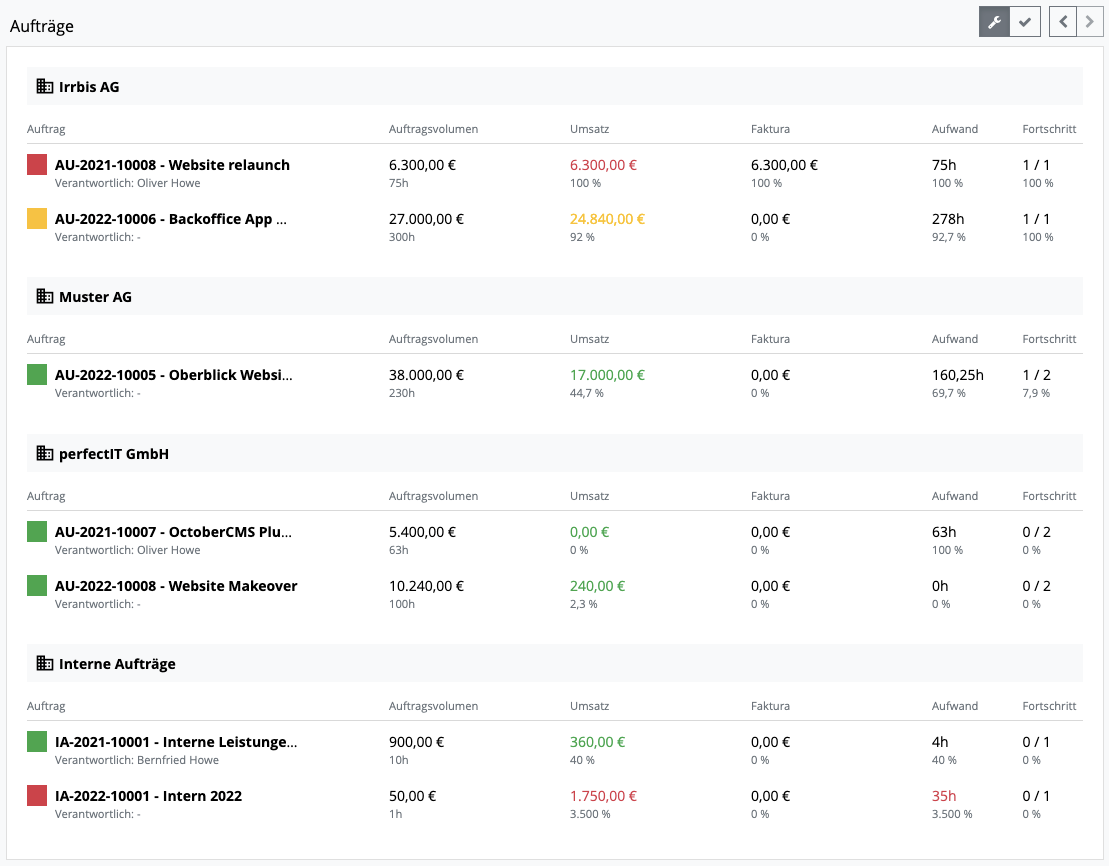The image size is (1109, 866).
Task: Open order IA-2021-10001 - Interne Leistungen
Action: pyautogui.click(x=176, y=742)
